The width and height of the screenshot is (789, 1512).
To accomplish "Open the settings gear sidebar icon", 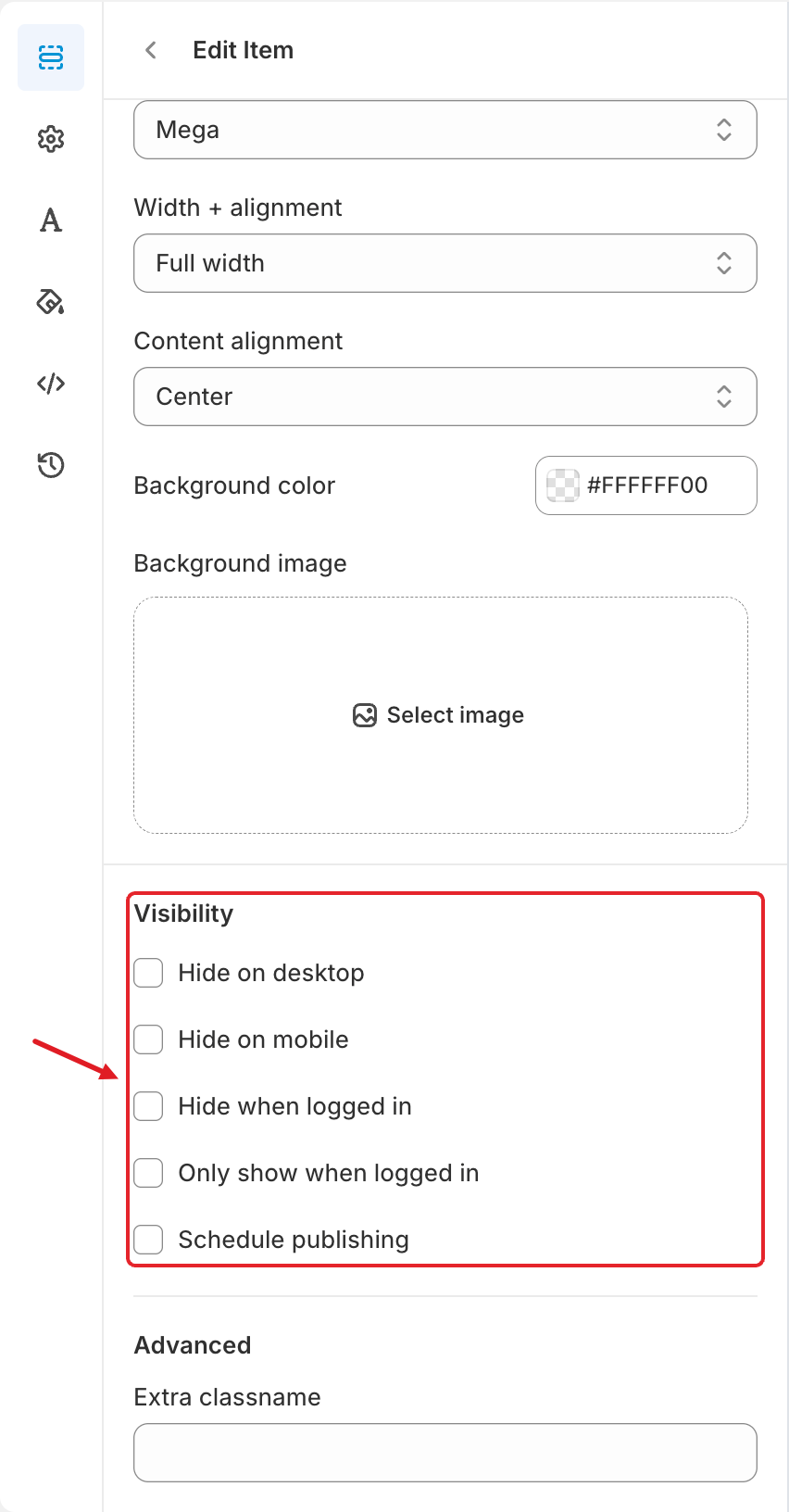I will click(x=51, y=139).
